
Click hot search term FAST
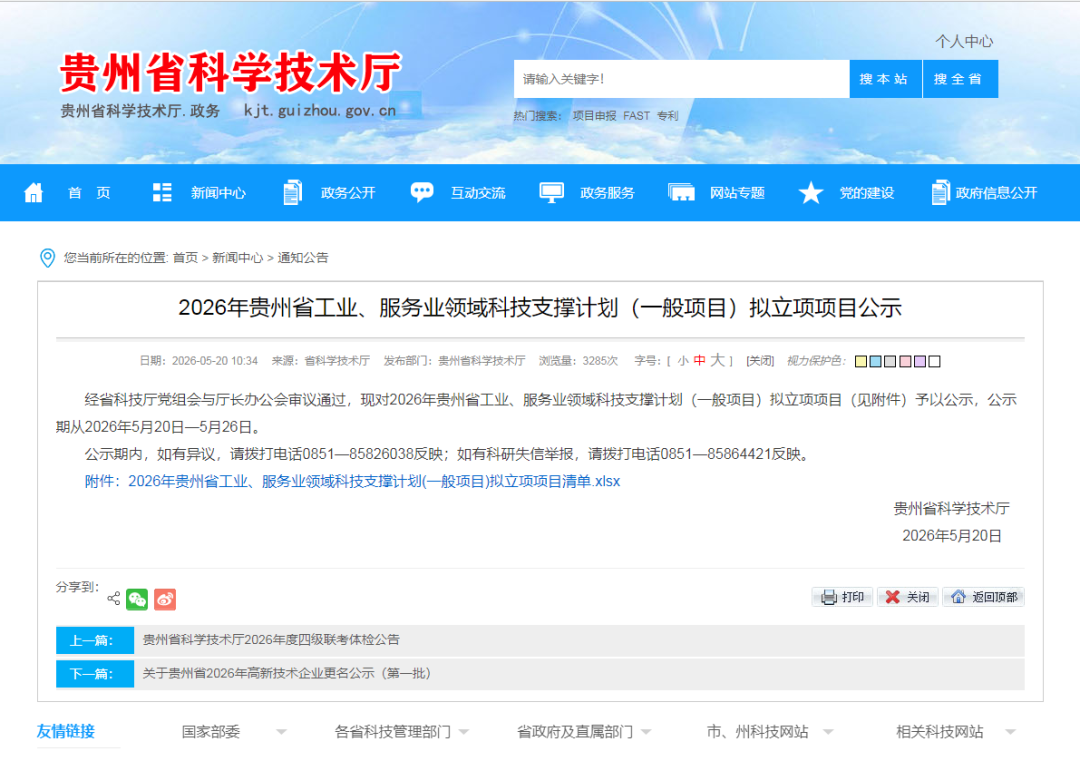[636, 116]
